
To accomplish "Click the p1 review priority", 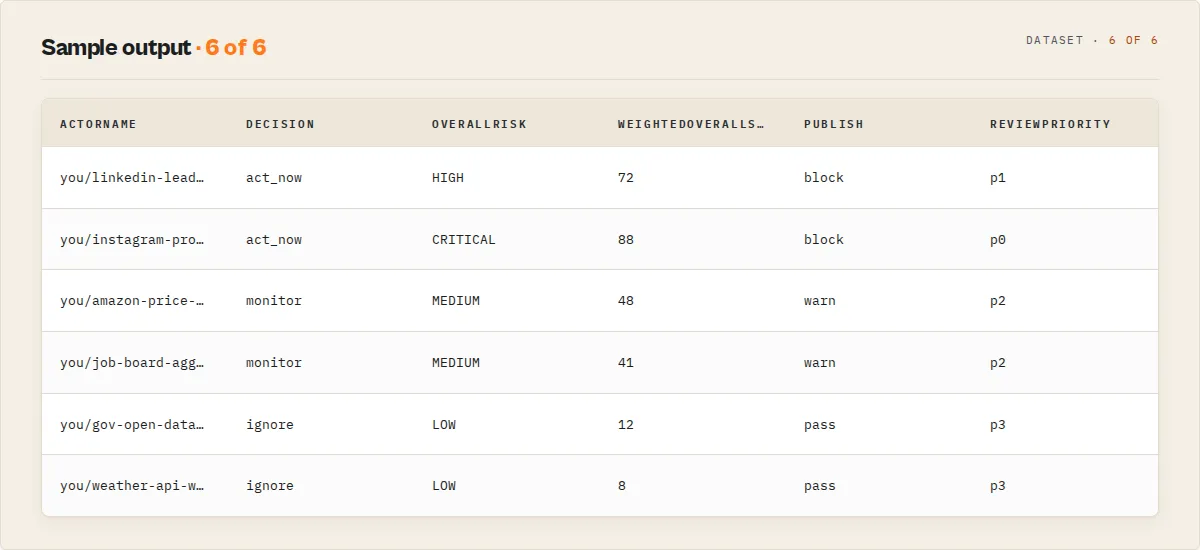I will 998,178.
